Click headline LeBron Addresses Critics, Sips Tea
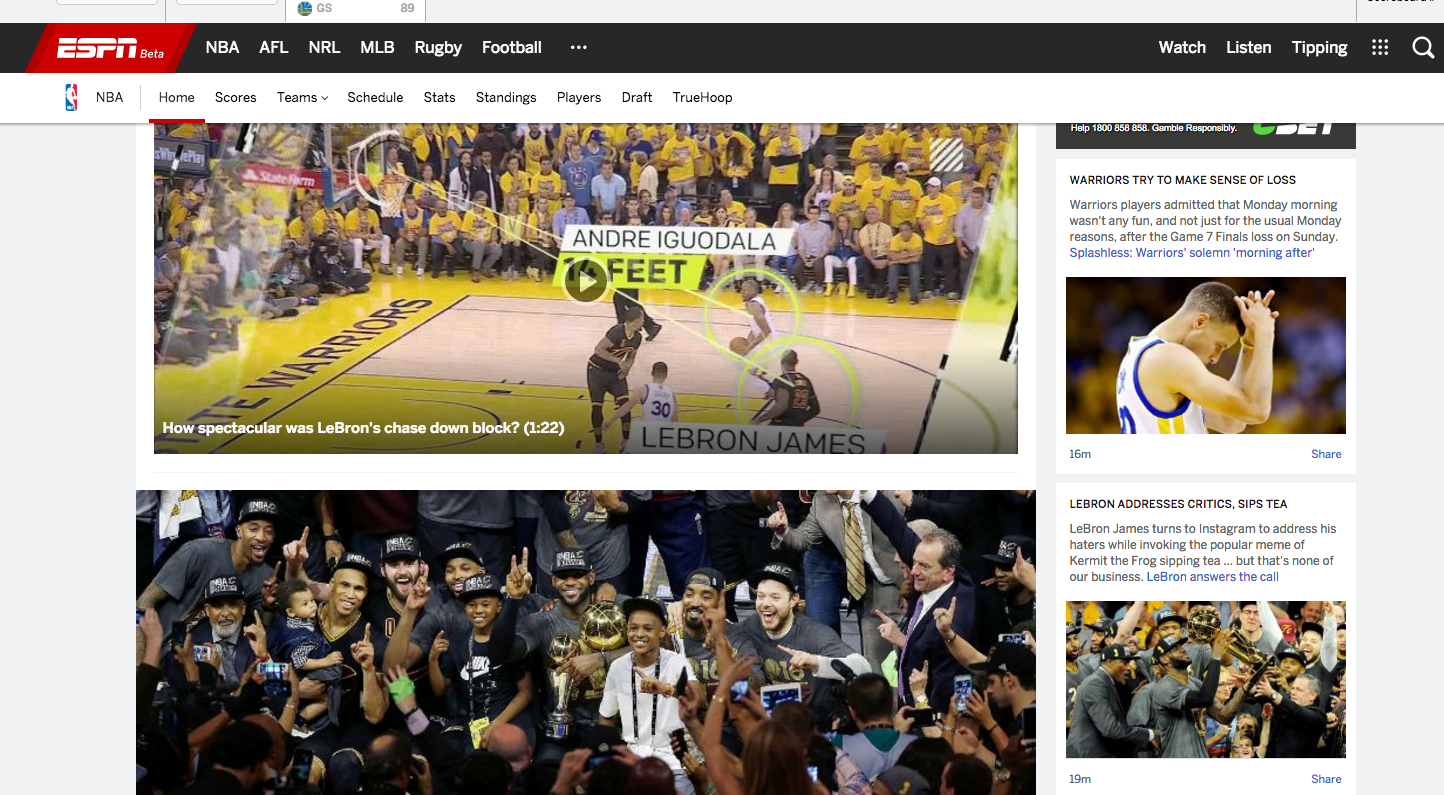Image resolution: width=1444 pixels, height=795 pixels. (x=1178, y=504)
